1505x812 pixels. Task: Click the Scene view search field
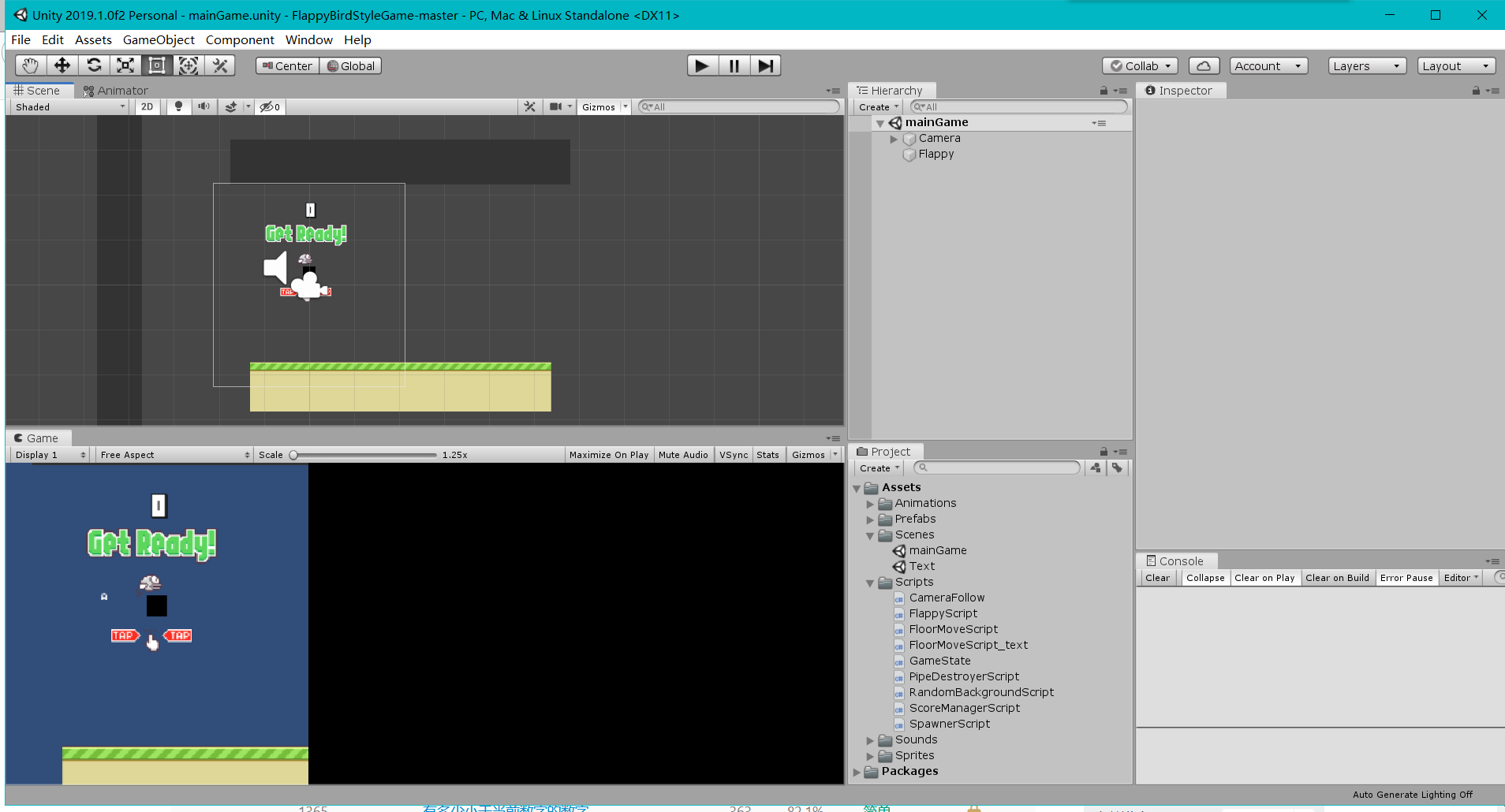[738, 106]
